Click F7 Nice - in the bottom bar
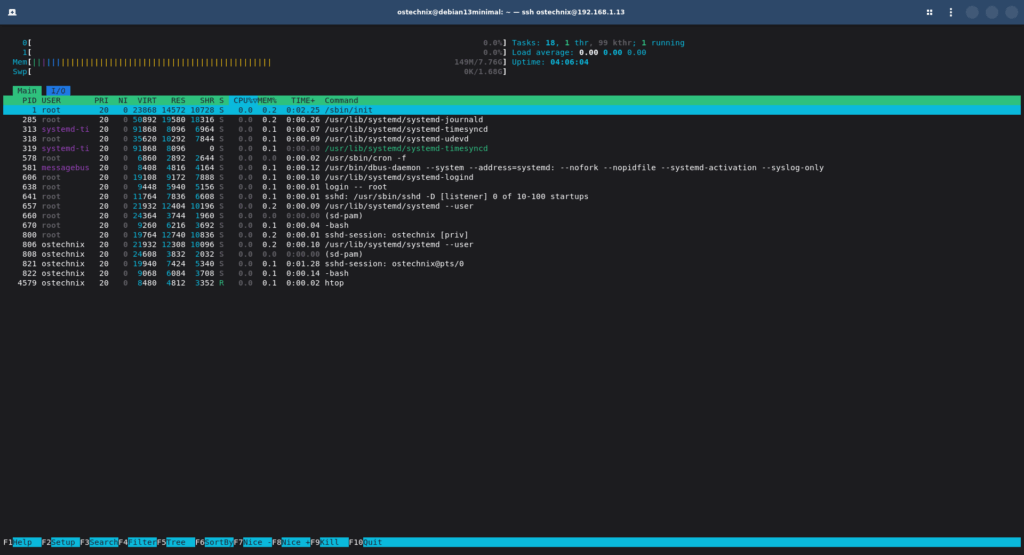This screenshot has height=555, width=1024. point(253,542)
